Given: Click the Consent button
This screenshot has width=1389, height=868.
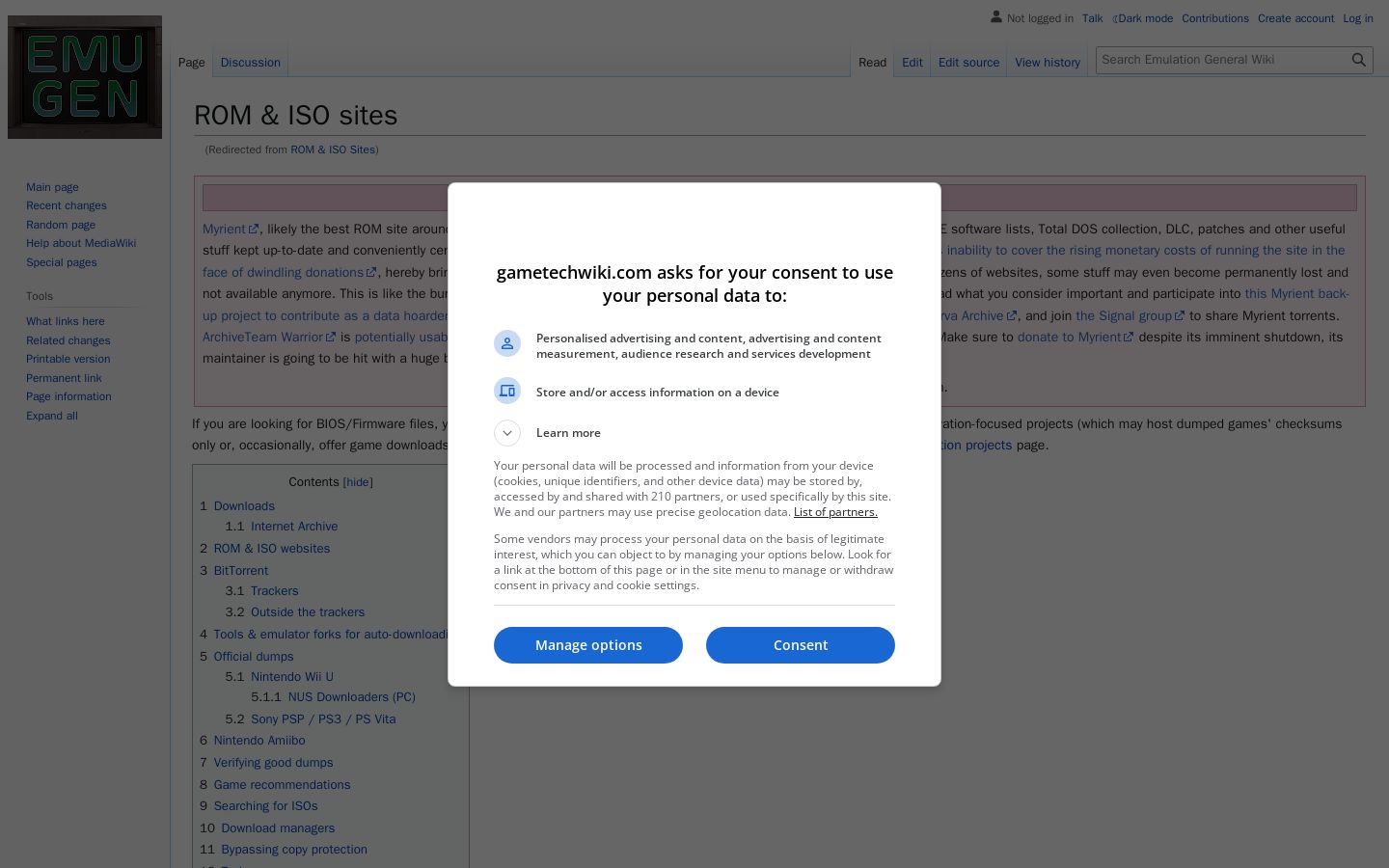Looking at the screenshot, I should pos(801,645).
